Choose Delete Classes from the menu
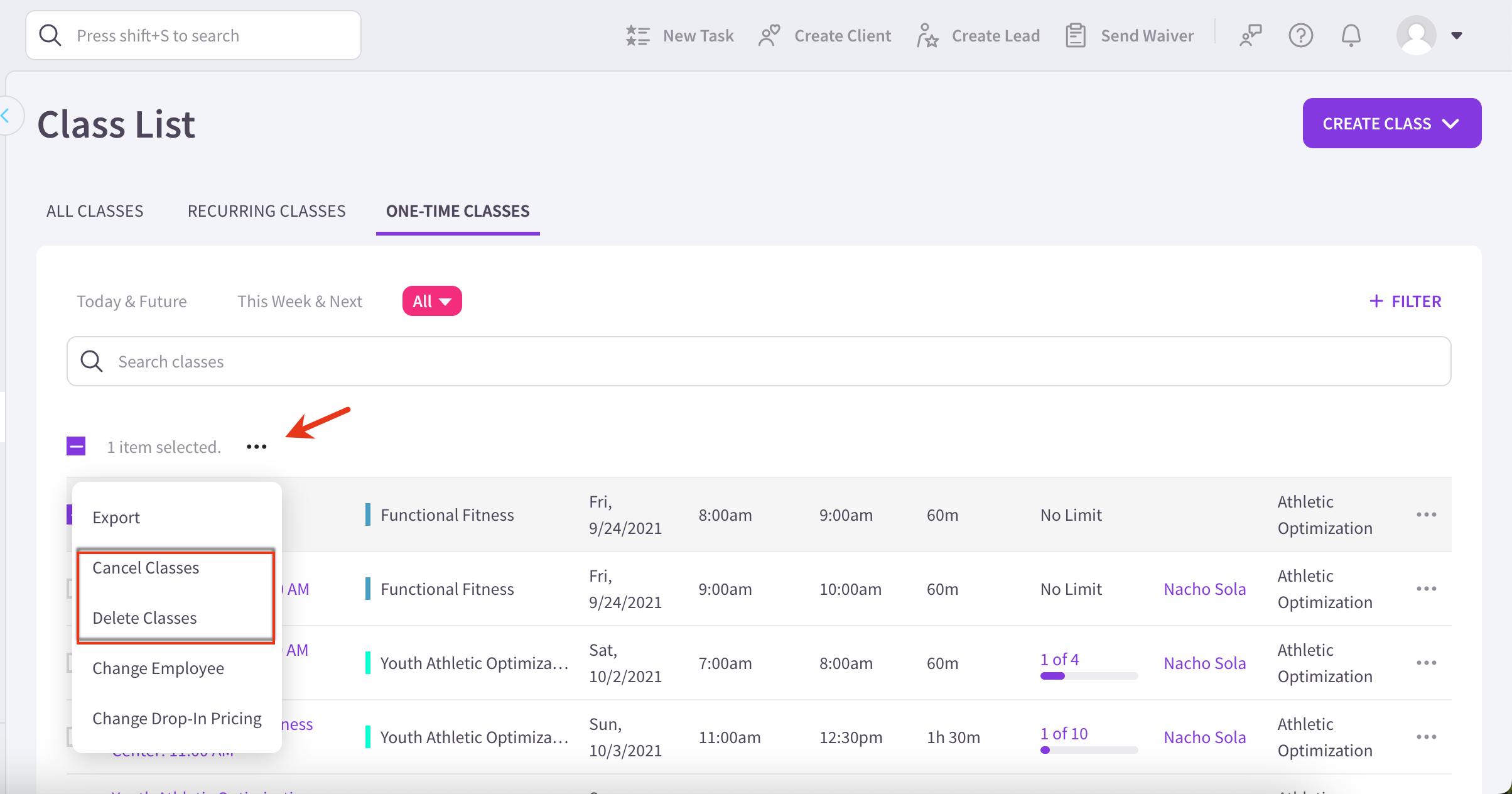Viewport: 1512px width, 794px height. click(x=144, y=618)
